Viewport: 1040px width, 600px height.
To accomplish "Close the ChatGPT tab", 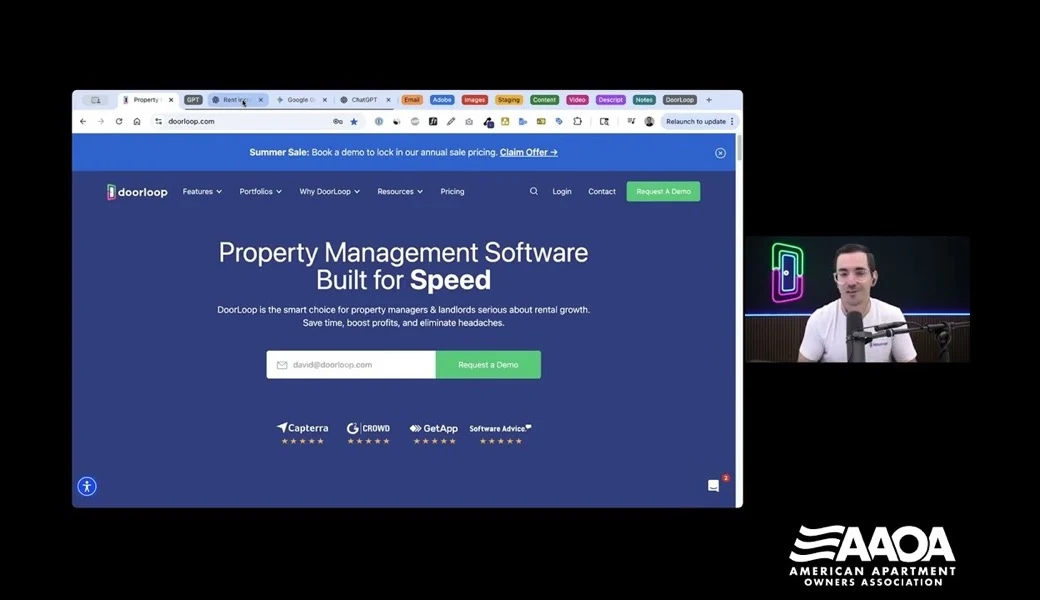I will pyautogui.click(x=388, y=100).
